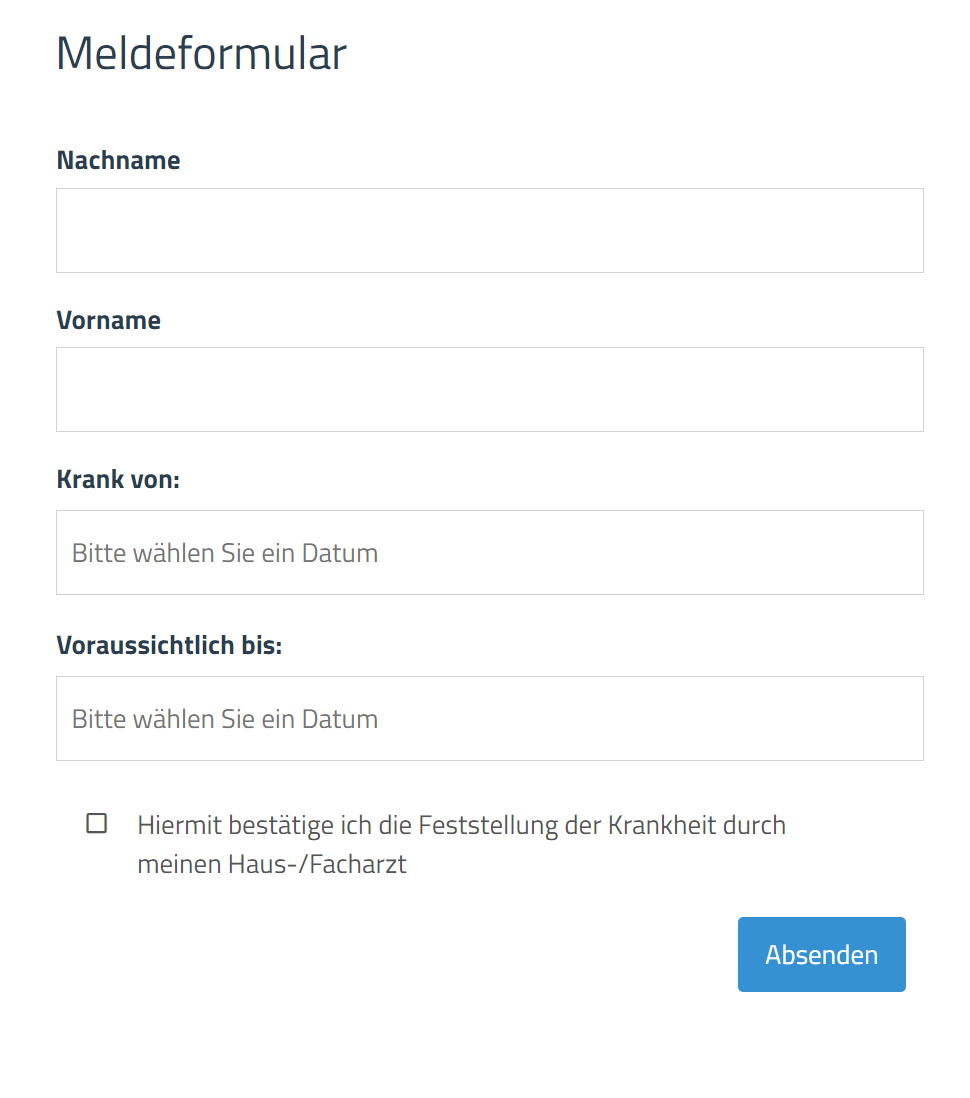Click the Nachname text input field
This screenshot has height=1098, width=970.
click(x=490, y=230)
